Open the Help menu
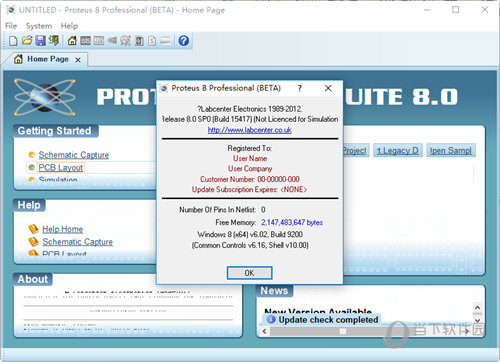 69,26
